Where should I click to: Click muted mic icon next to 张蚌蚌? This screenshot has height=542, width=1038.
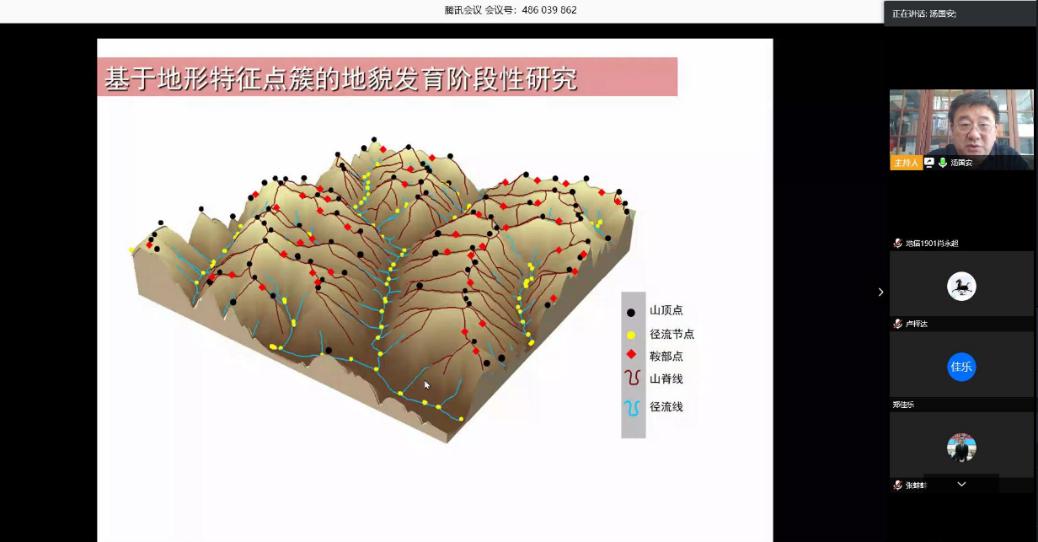[x=898, y=485]
